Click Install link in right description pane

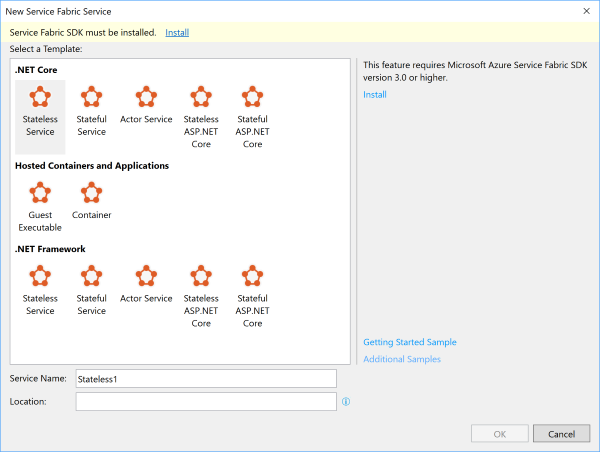375,95
